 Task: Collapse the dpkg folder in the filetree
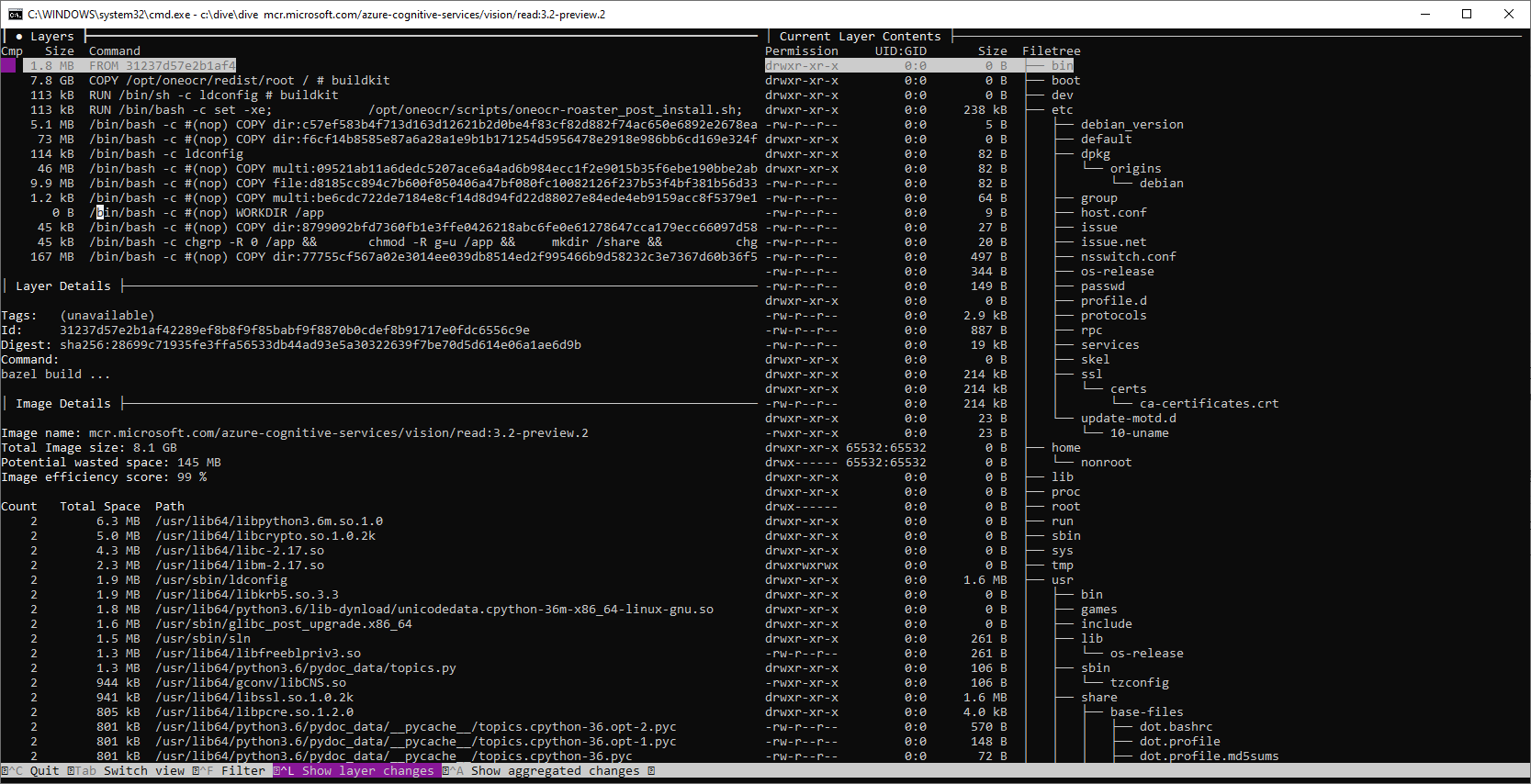[x=1095, y=154]
